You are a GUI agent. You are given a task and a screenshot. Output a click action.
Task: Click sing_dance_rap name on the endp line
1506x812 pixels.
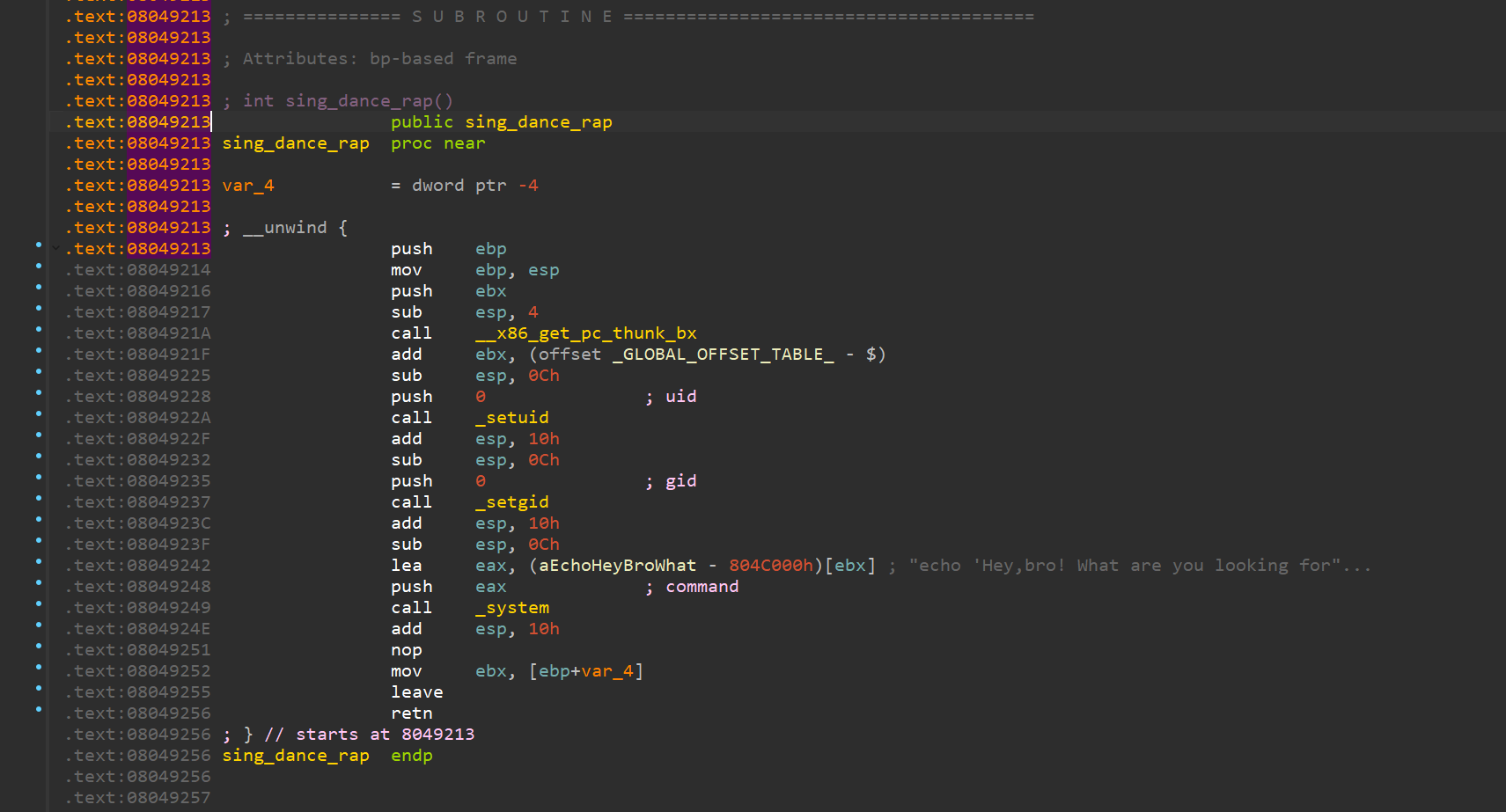(296, 756)
